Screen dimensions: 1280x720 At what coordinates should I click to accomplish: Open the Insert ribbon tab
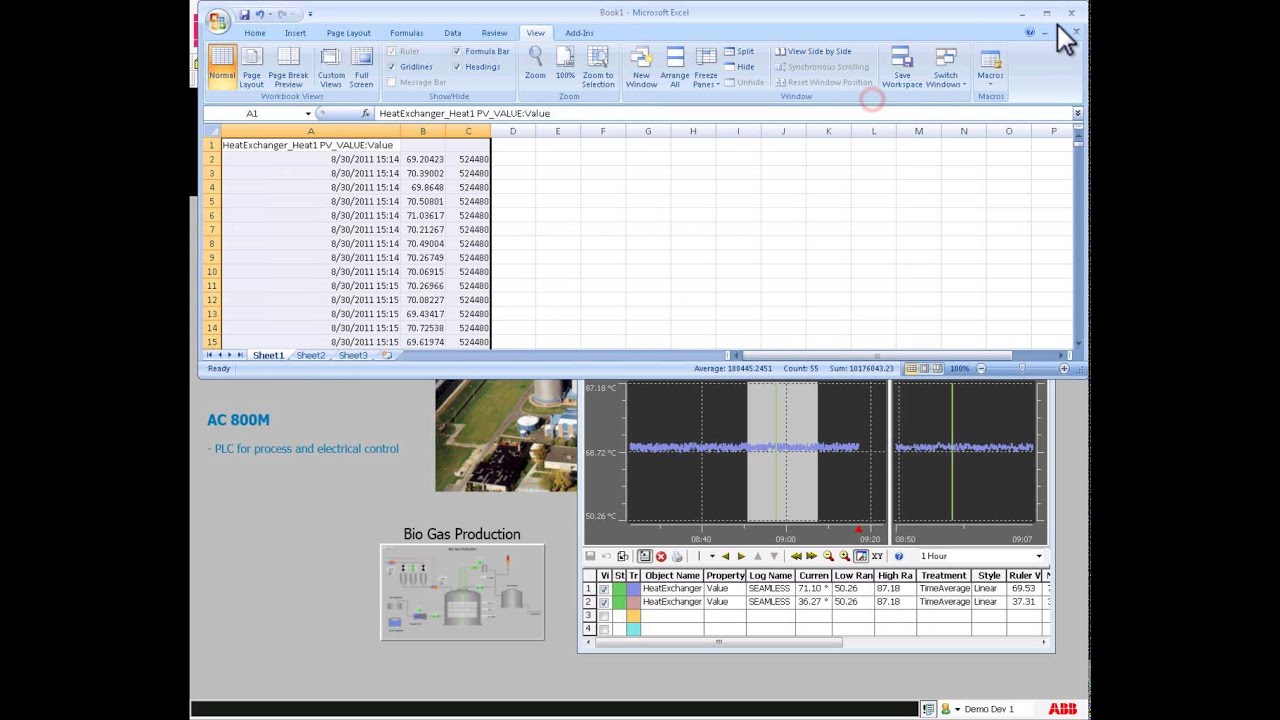click(x=295, y=33)
